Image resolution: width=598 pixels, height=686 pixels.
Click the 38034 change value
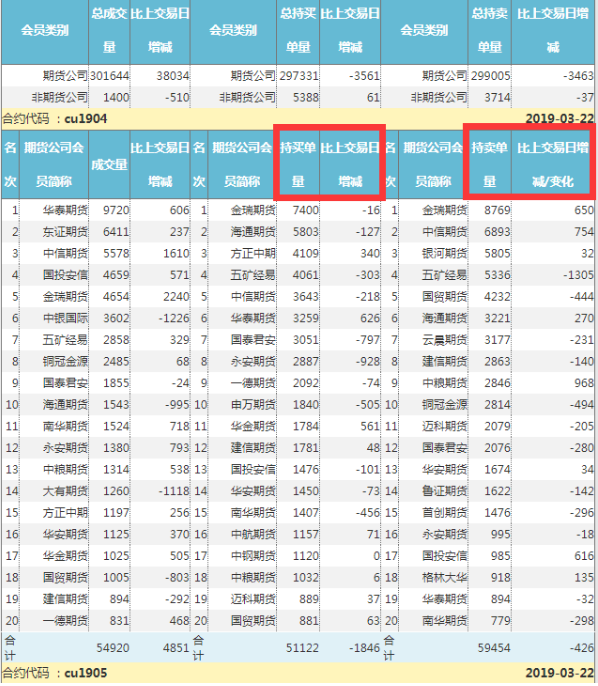pos(173,76)
